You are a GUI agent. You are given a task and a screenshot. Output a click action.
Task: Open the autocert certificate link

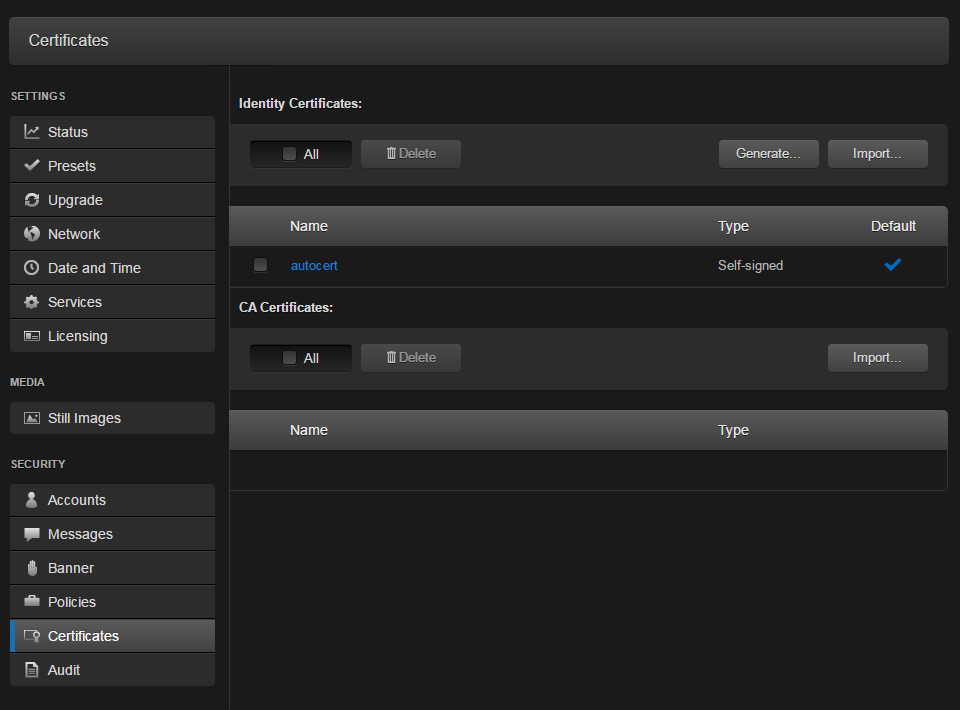click(314, 266)
